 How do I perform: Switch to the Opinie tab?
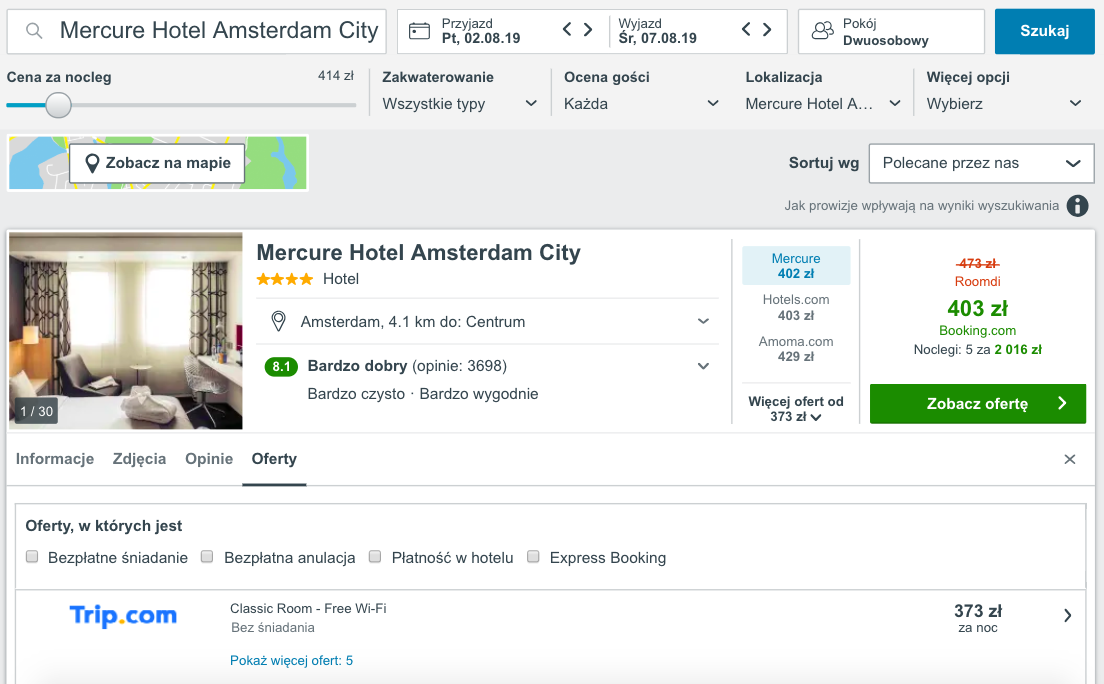(x=209, y=459)
